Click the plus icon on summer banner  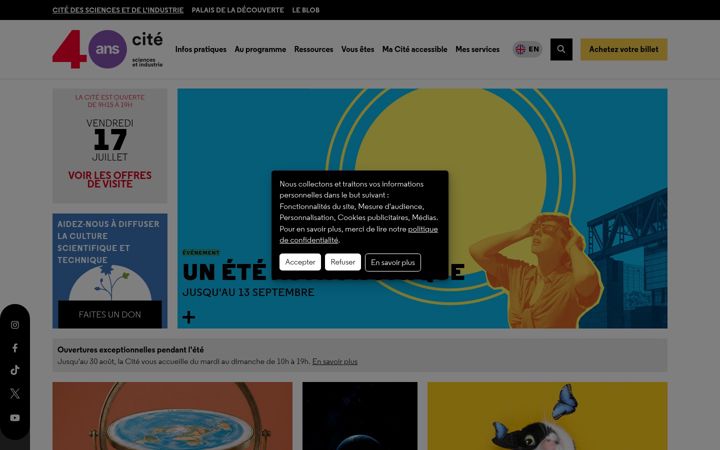point(189,317)
